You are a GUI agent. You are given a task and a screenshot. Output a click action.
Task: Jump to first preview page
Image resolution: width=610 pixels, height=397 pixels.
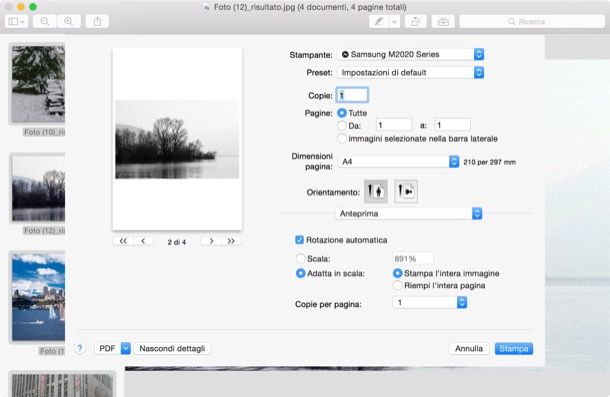pos(123,241)
